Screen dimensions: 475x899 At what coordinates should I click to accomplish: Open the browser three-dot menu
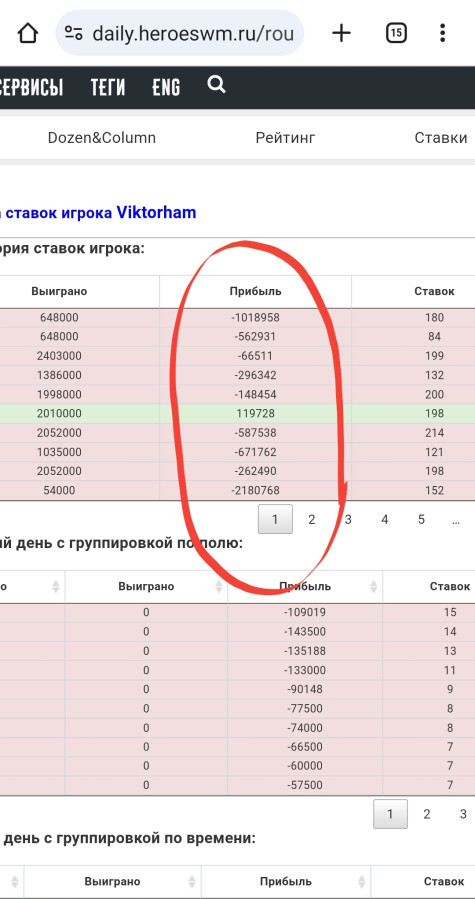click(x=442, y=33)
